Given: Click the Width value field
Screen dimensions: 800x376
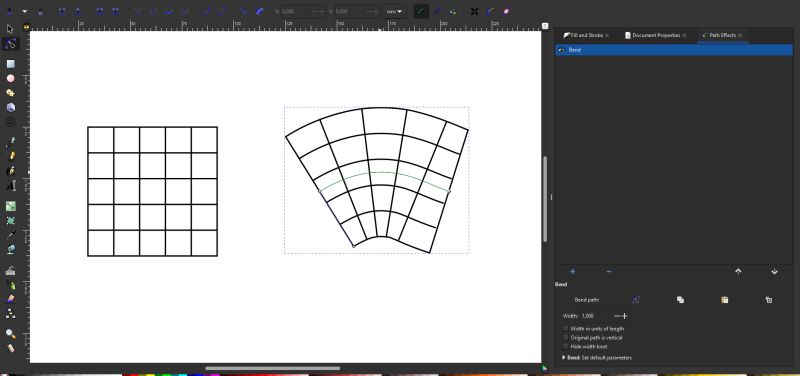Looking at the screenshot, I should tap(595, 316).
